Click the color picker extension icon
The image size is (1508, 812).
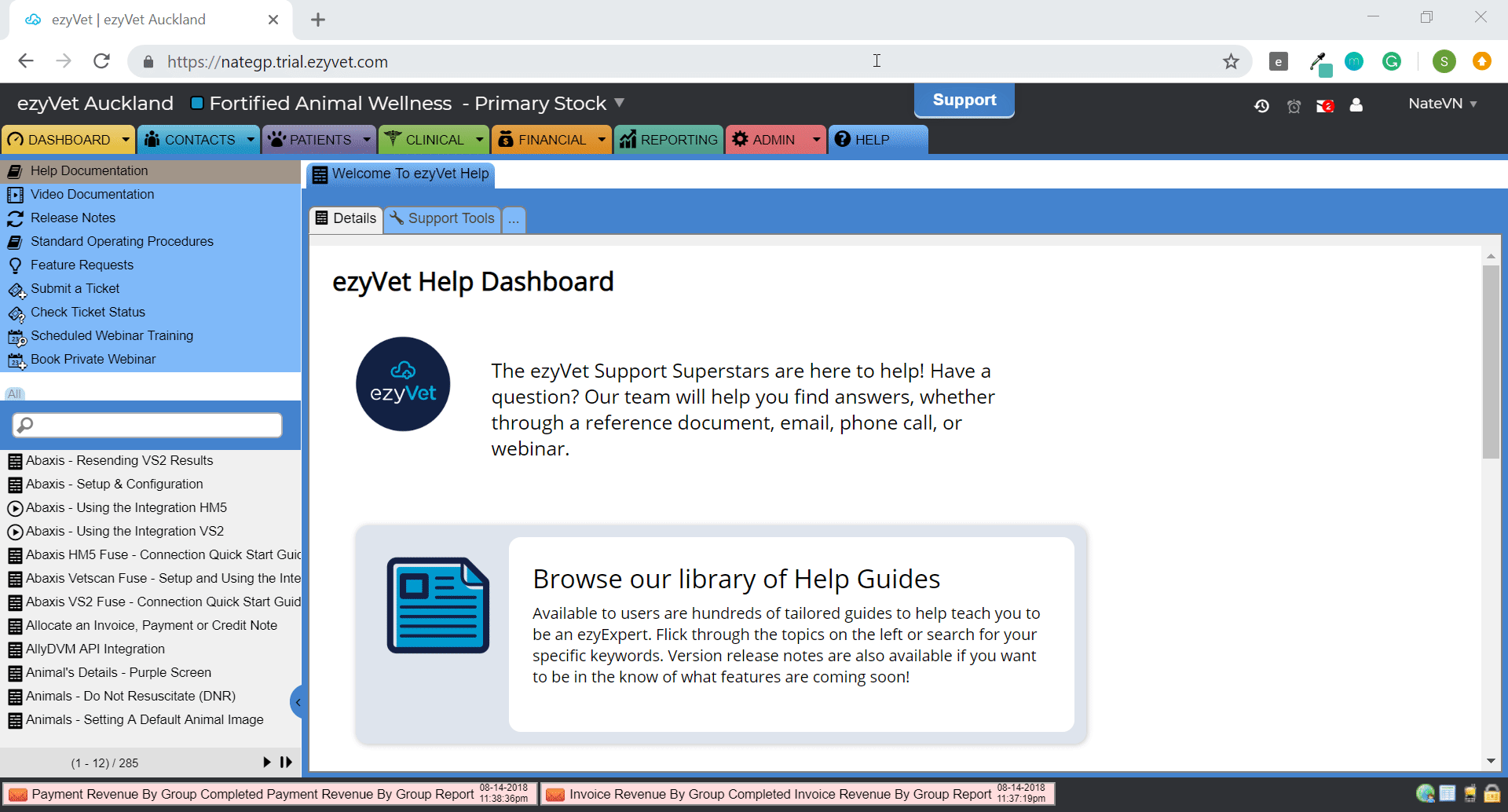pos(1319,63)
